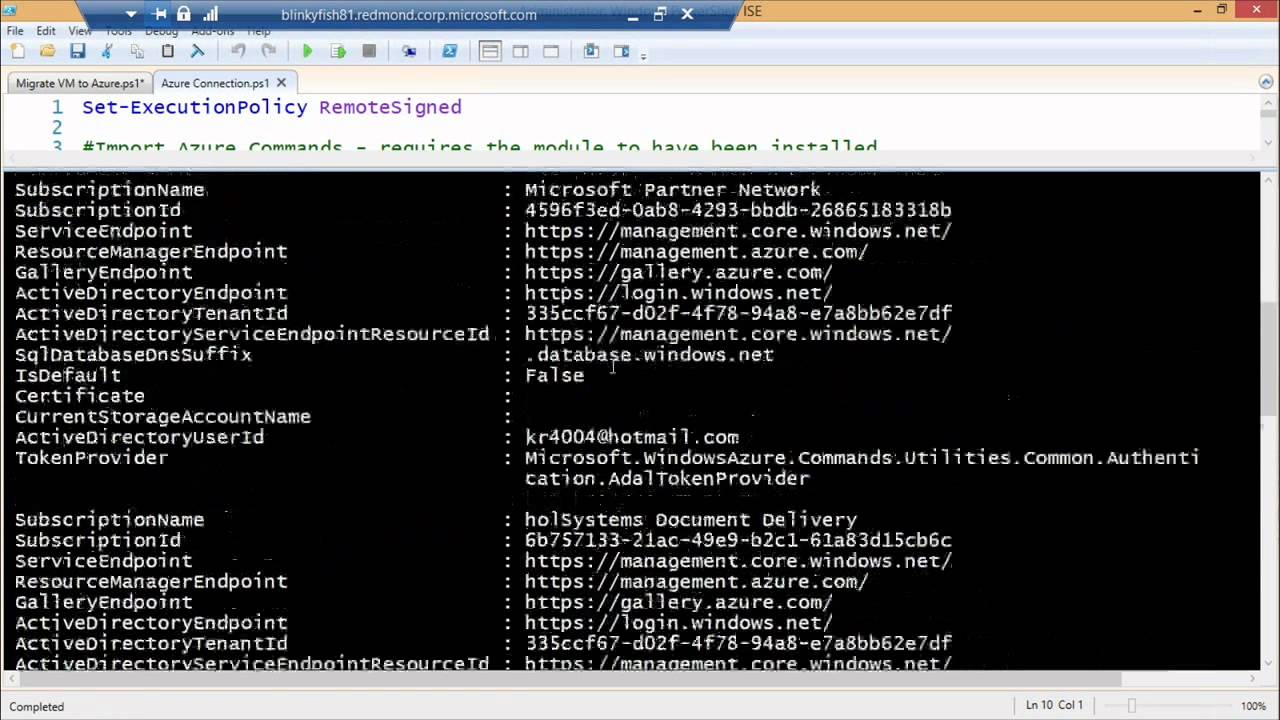The width and height of the screenshot is (1280, 720).
Task: Click the vertical scrollbar of the console pane
Action: [x=1269, y=420]
